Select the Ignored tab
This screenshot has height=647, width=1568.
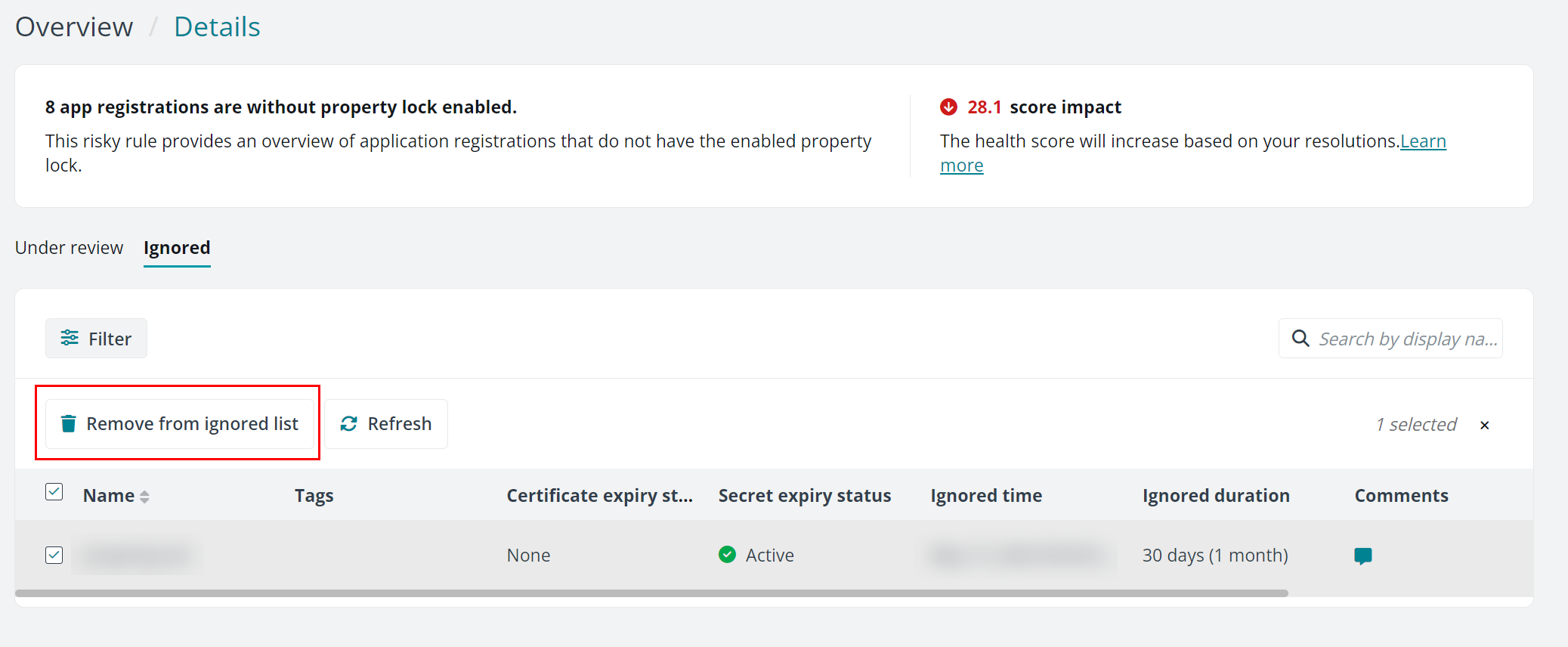[177, 248]
